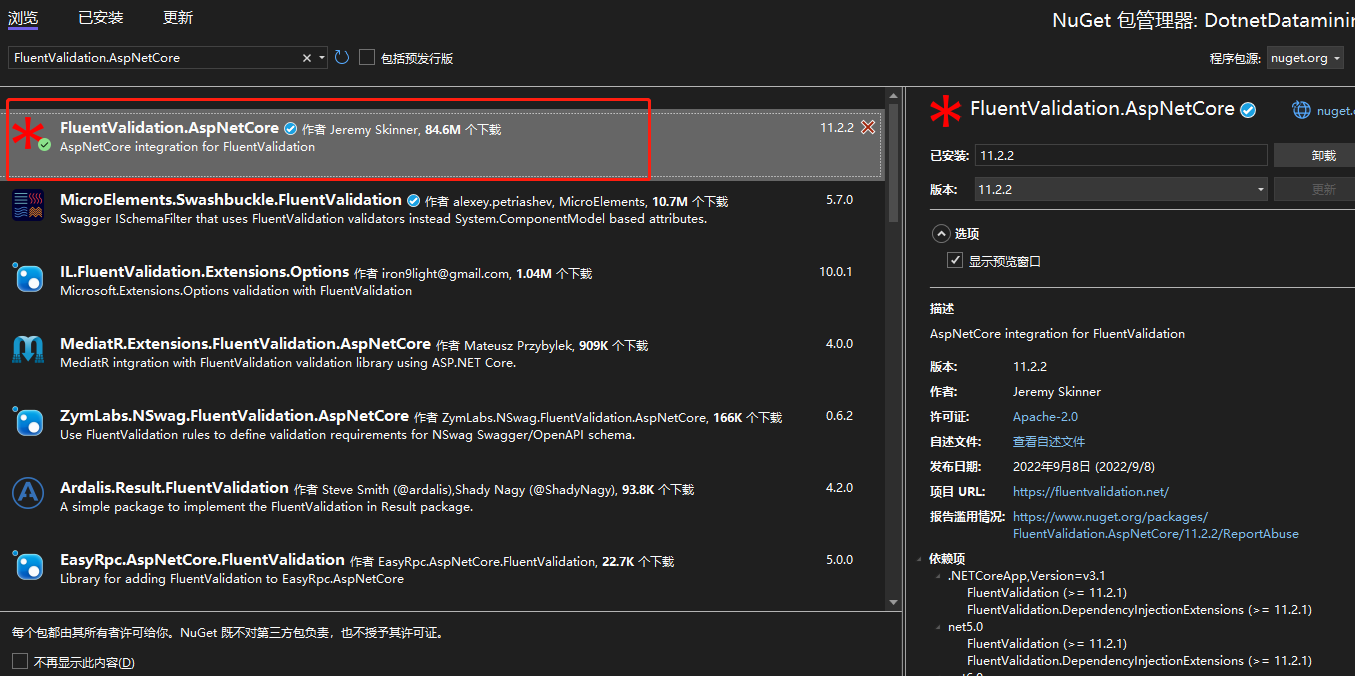Screen dimensions: 1355x676
Task: Collapse the options section chevron
Action: tap(940, 233)
